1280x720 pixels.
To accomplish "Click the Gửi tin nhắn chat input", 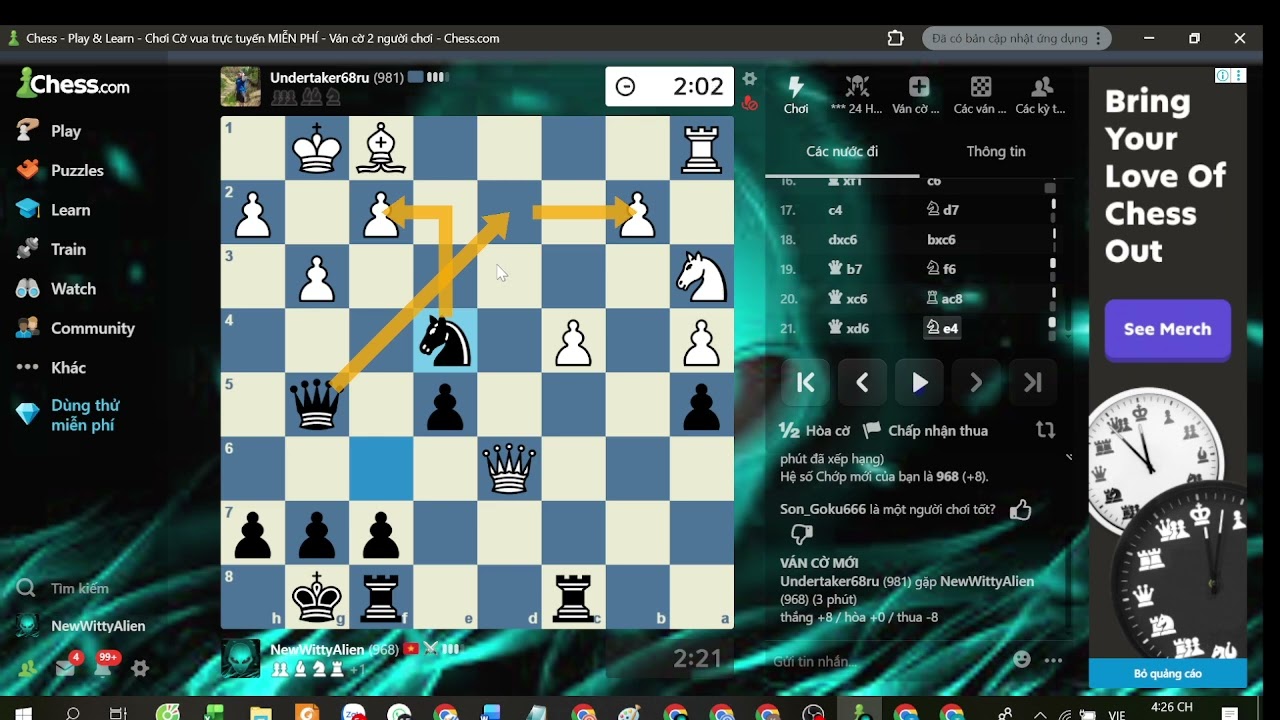I will (x=885, y=661).
